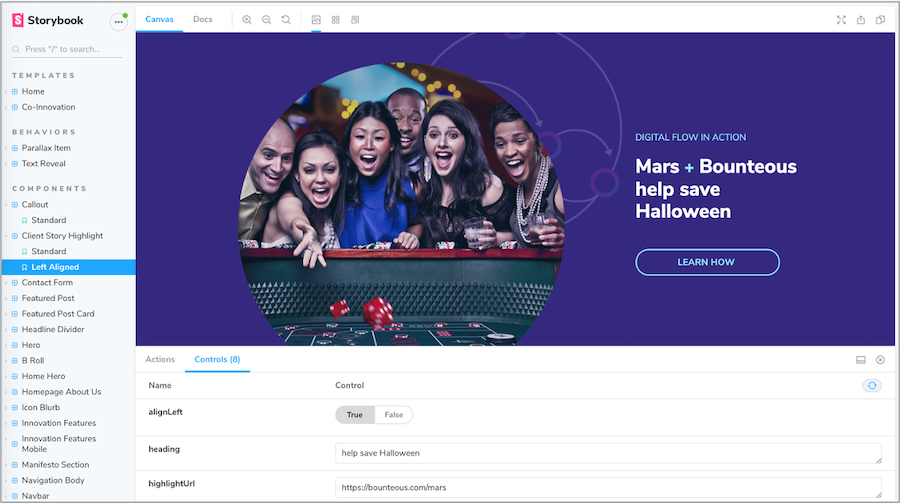
Task: Reset canvas zoom level
Action: pos(286,20)
